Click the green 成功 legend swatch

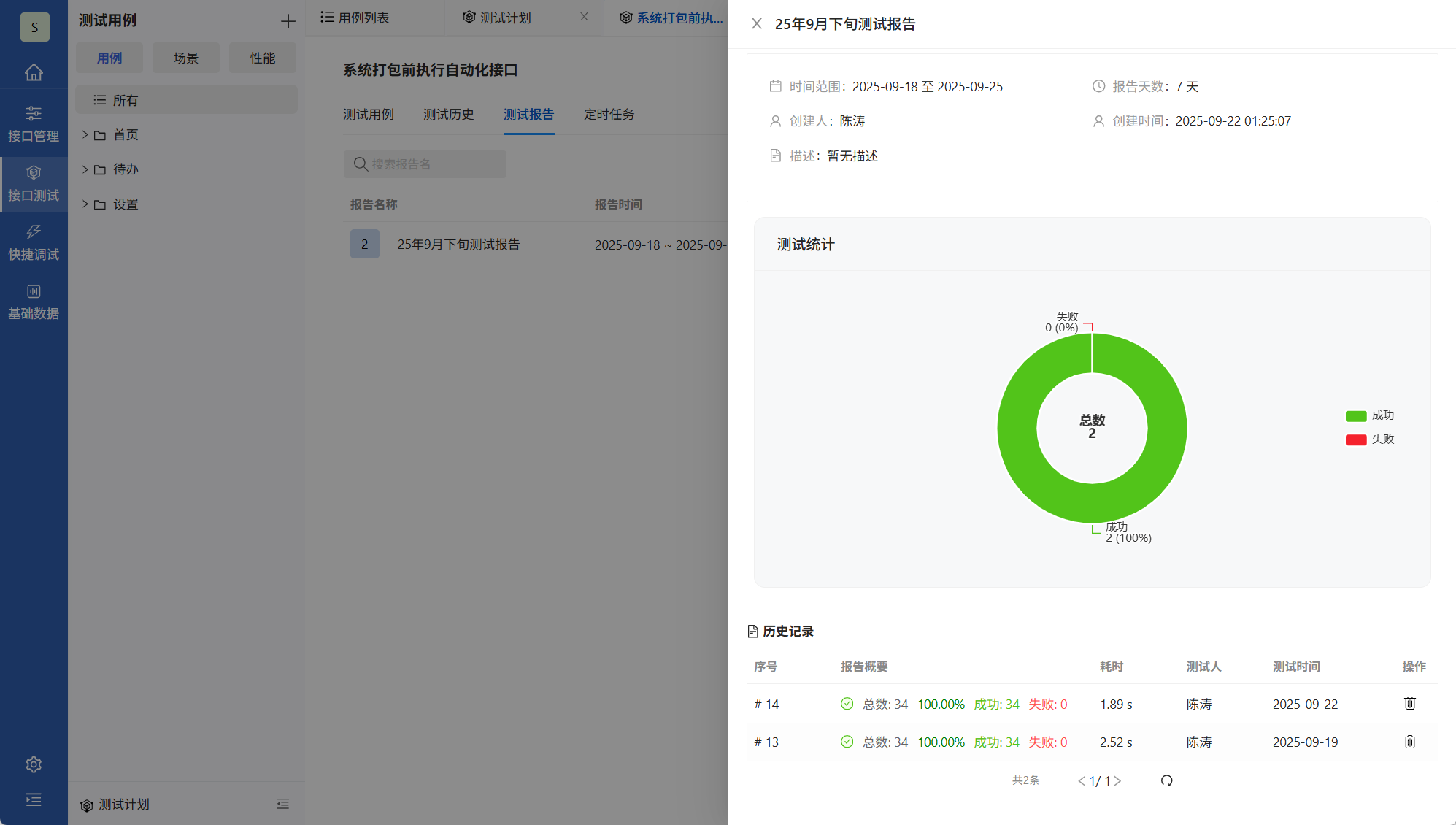[x=1355, y=415]
